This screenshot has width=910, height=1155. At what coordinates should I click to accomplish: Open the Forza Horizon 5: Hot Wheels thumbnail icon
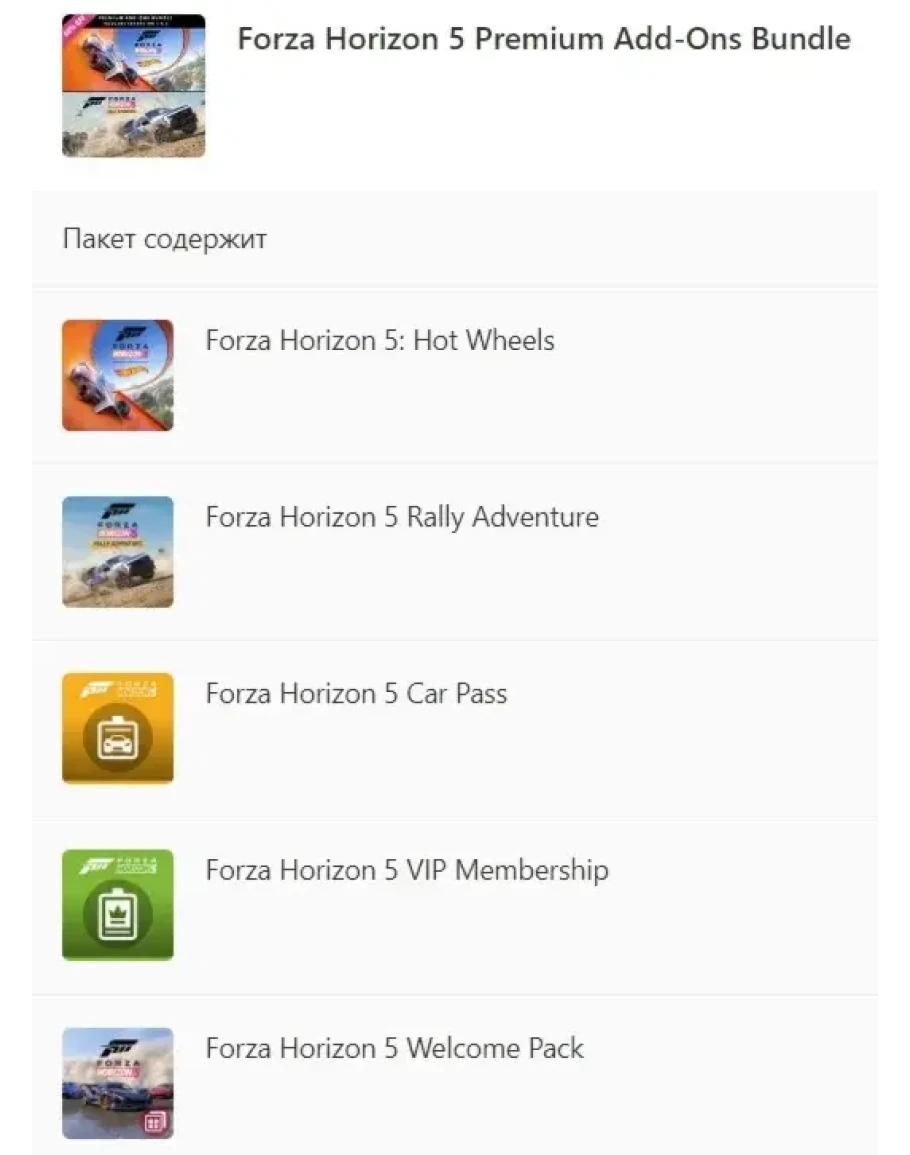point(117,376)
